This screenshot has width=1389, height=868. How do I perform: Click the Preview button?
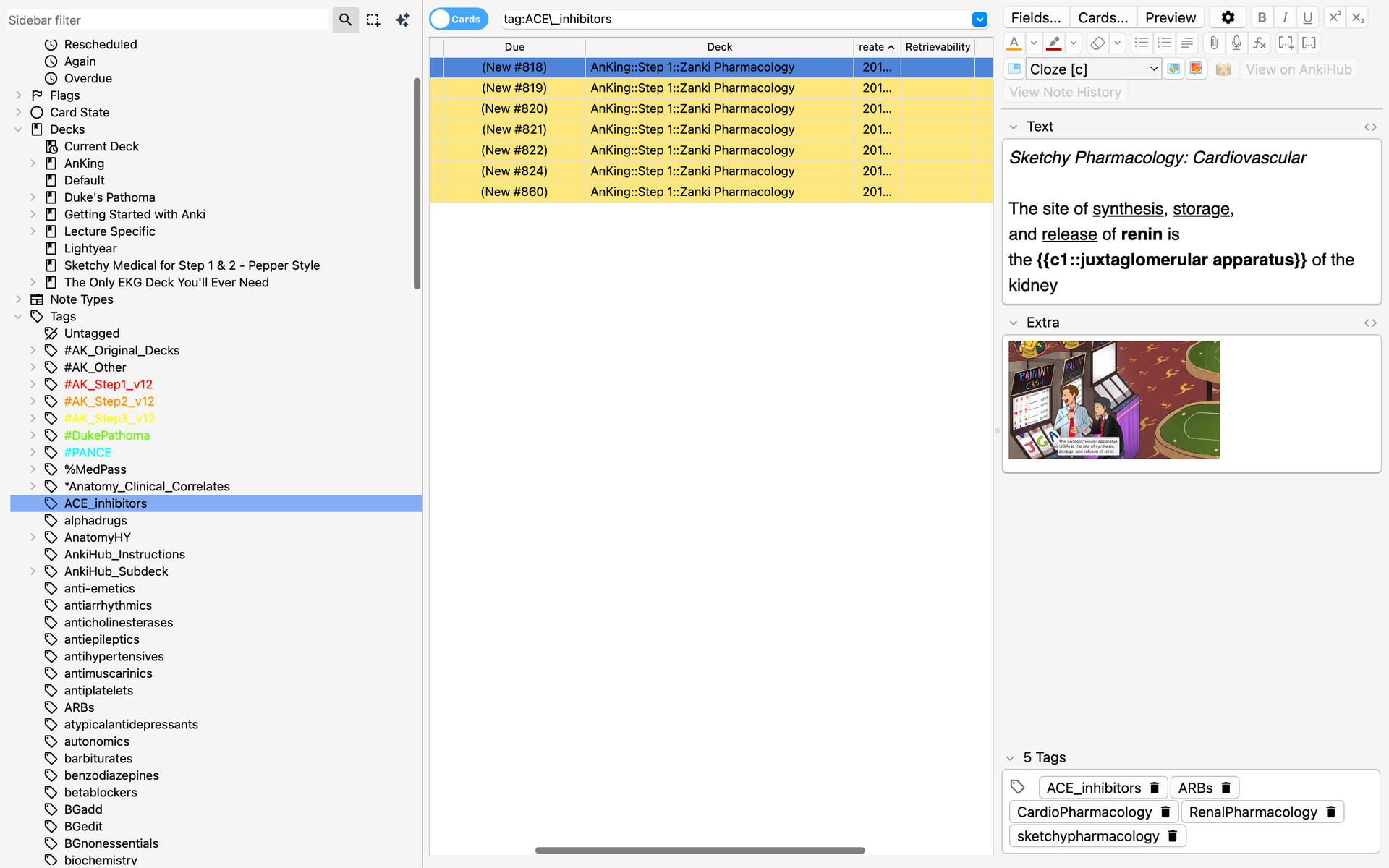(1170, 17)
